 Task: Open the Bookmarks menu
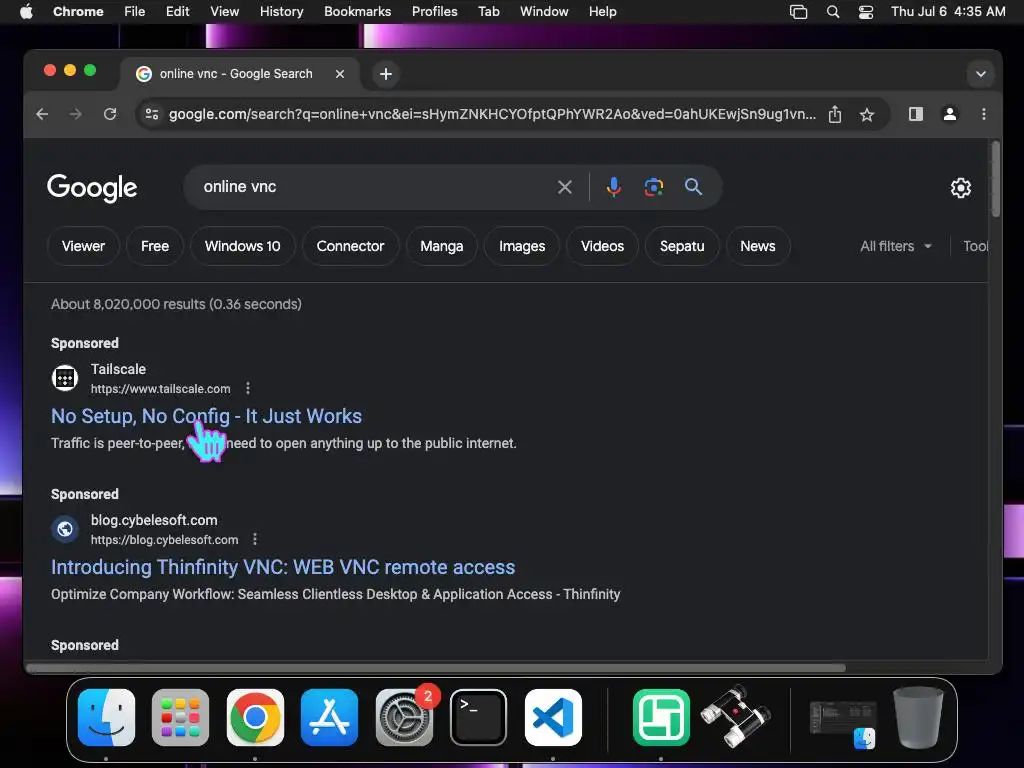click(357, 12)
